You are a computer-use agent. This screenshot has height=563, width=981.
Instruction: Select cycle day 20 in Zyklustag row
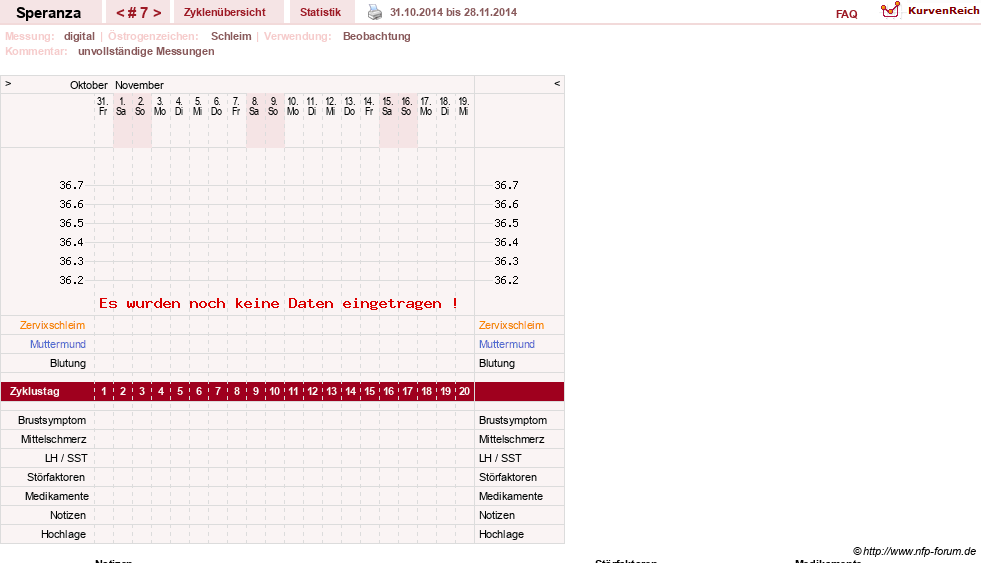[464, 392]
